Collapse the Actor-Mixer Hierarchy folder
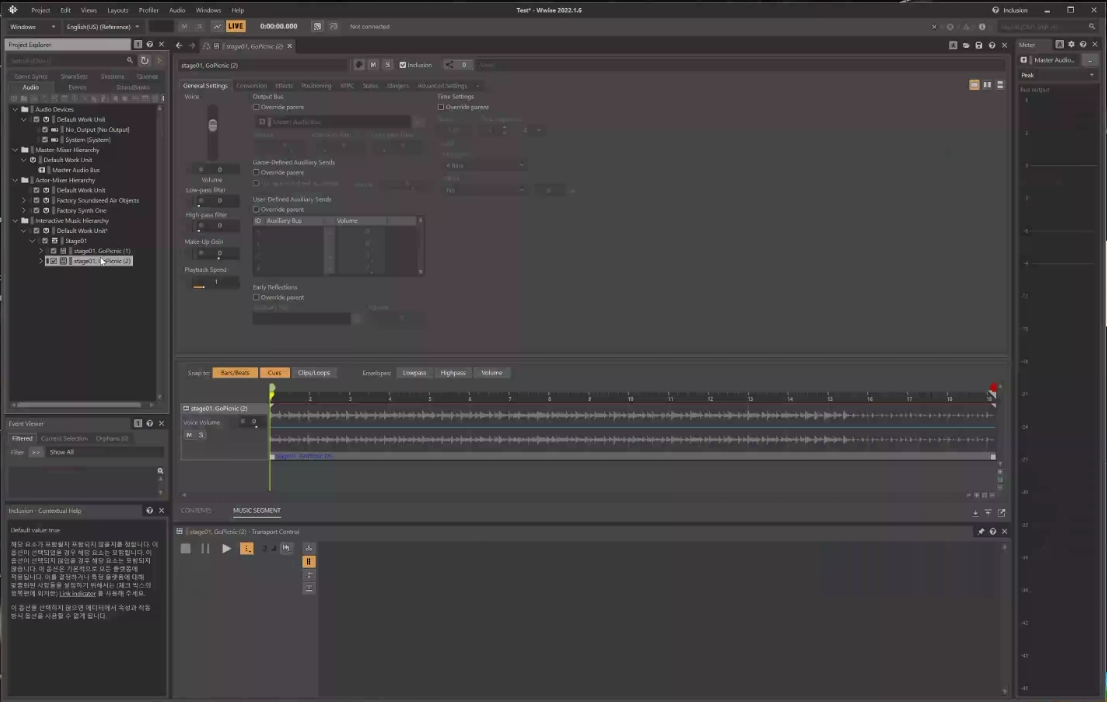 click(x=15, y=180)
